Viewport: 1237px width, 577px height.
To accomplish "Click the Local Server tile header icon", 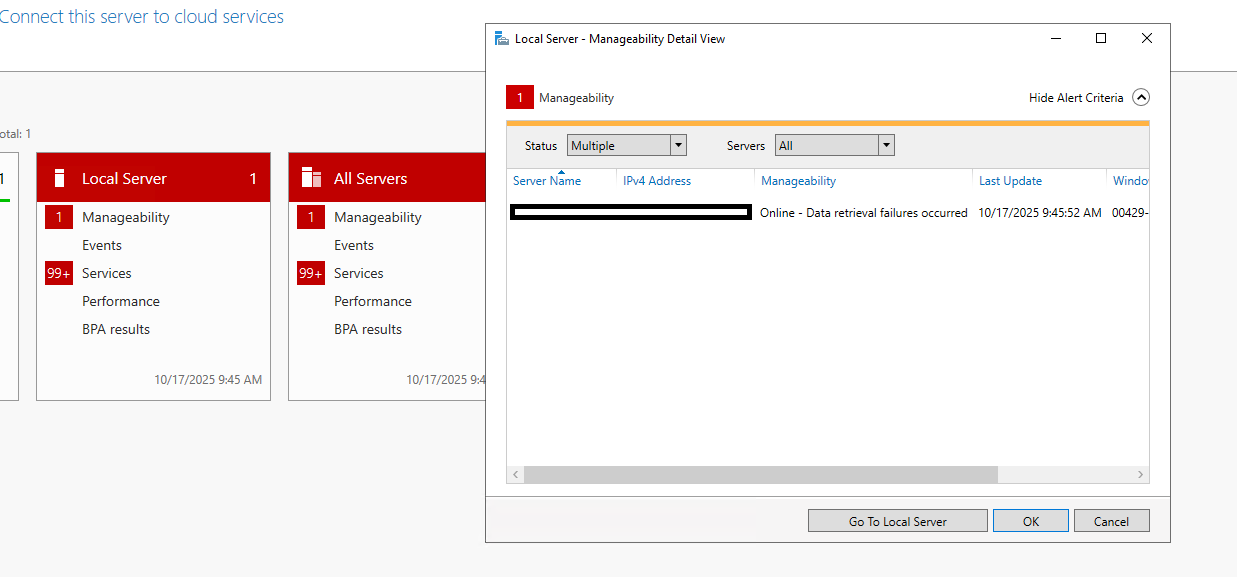I will click(x=59, y=178).
